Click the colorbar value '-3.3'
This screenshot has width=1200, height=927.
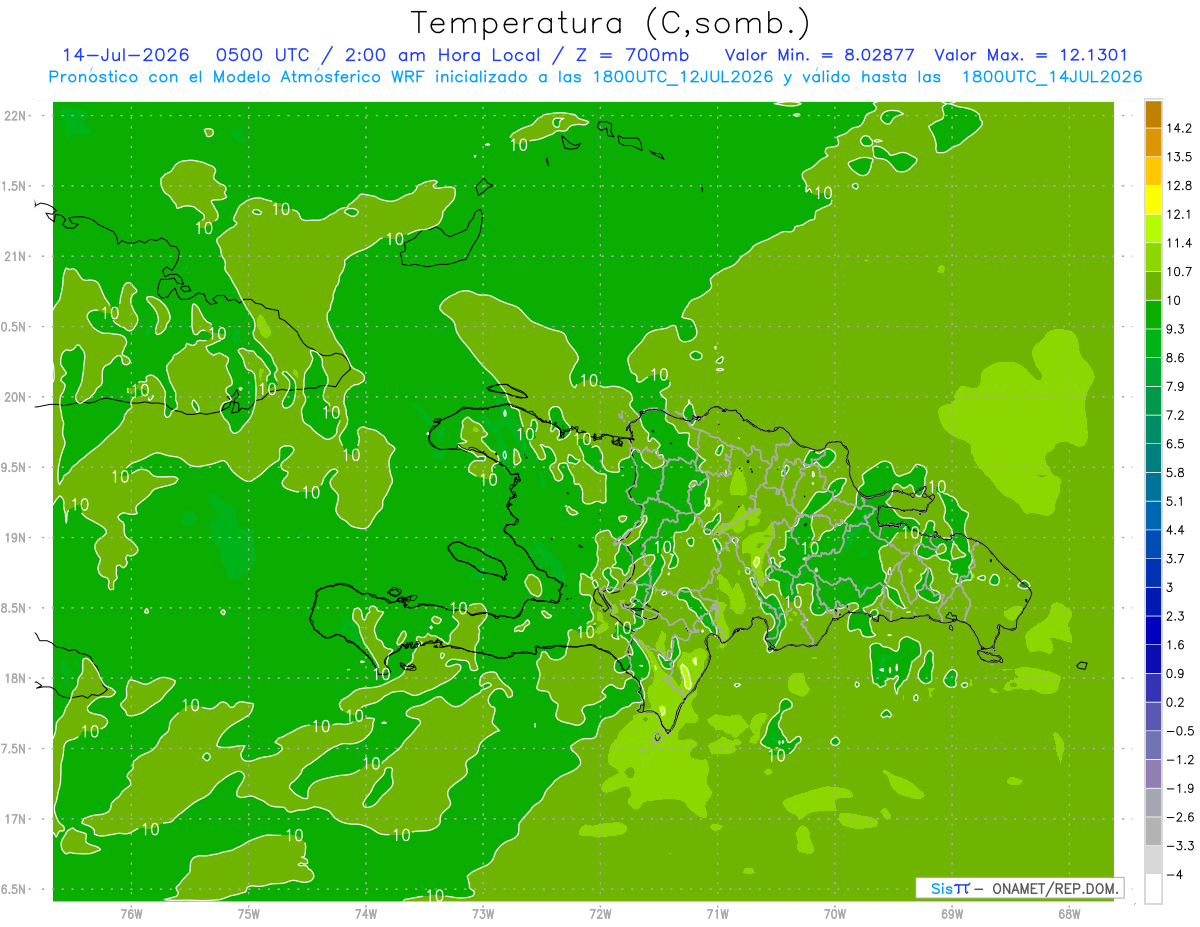click(x=1179, y=846)
